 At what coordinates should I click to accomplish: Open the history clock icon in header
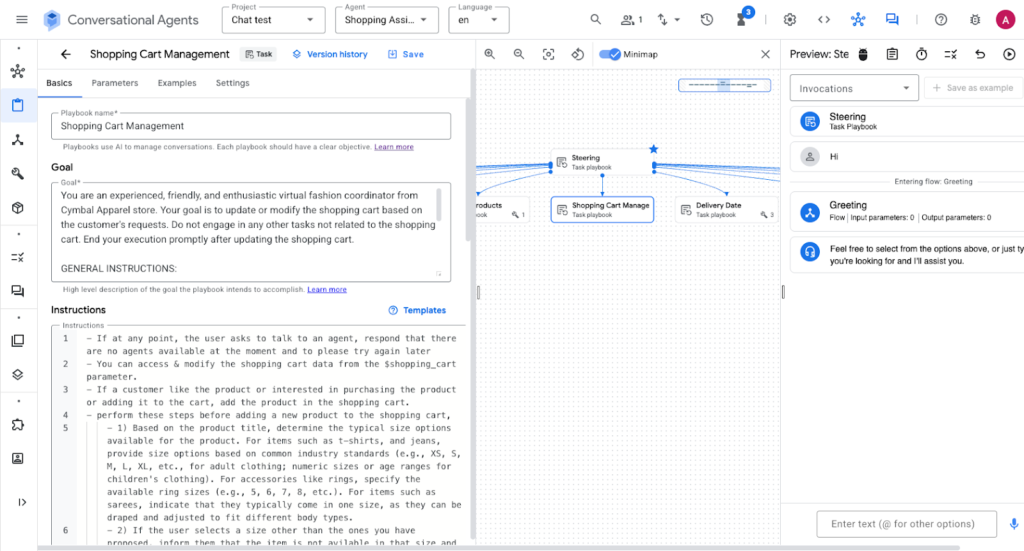tap(707, 20)
